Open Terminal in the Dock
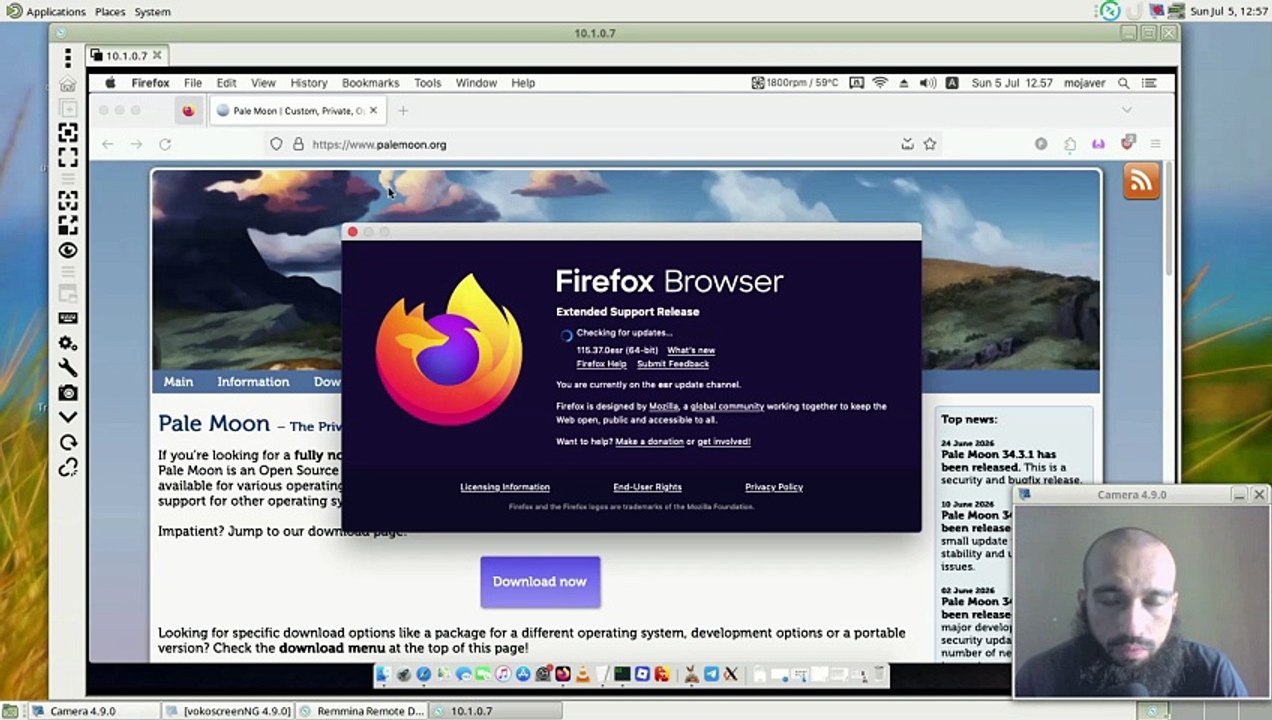 coord(622,675)
